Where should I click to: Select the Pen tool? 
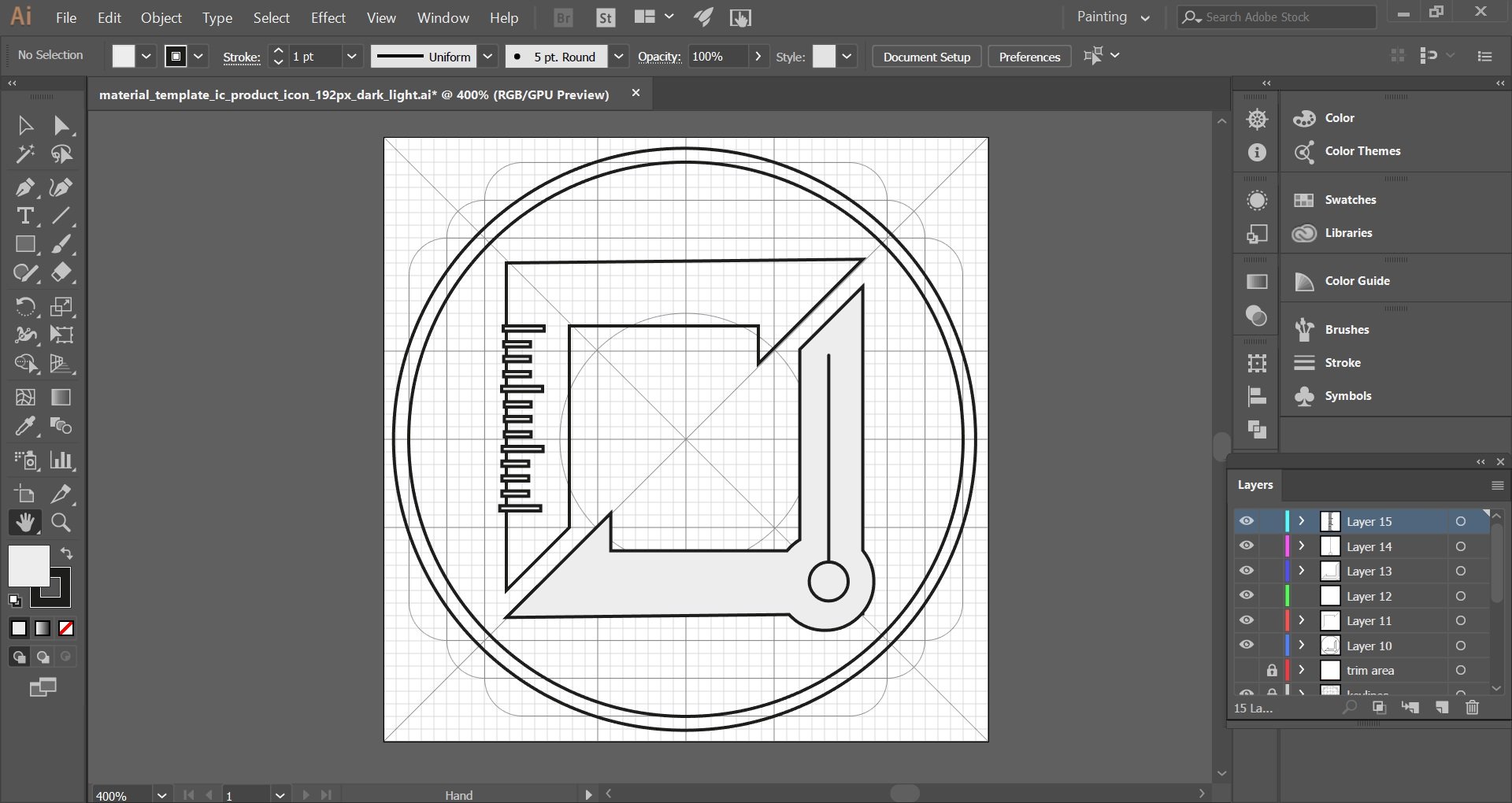(24, 187)
